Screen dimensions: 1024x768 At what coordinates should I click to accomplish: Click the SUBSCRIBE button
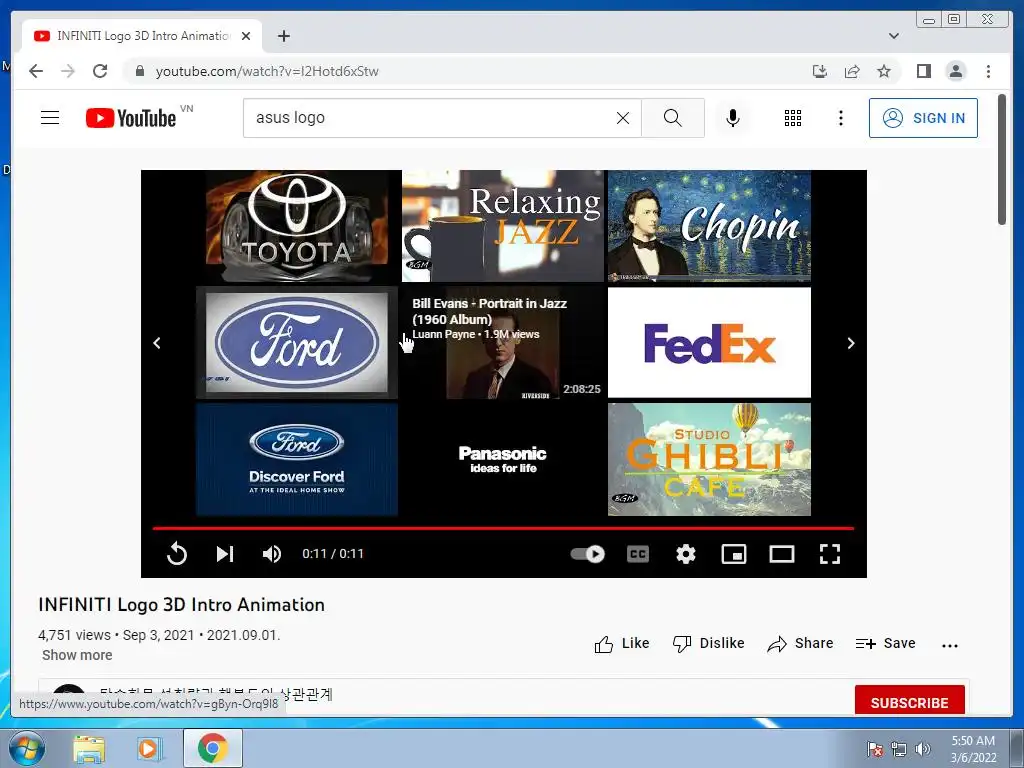(909, 702)
